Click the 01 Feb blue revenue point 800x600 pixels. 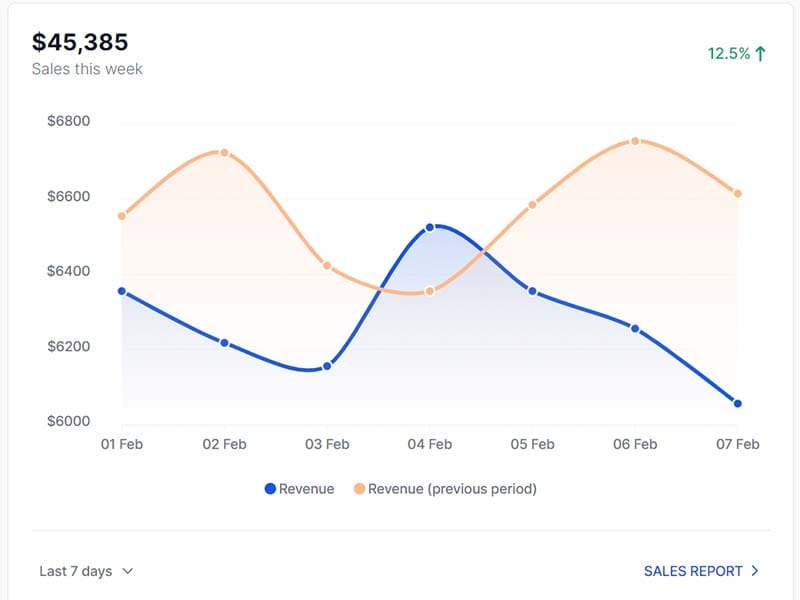[x=122, y=291]
